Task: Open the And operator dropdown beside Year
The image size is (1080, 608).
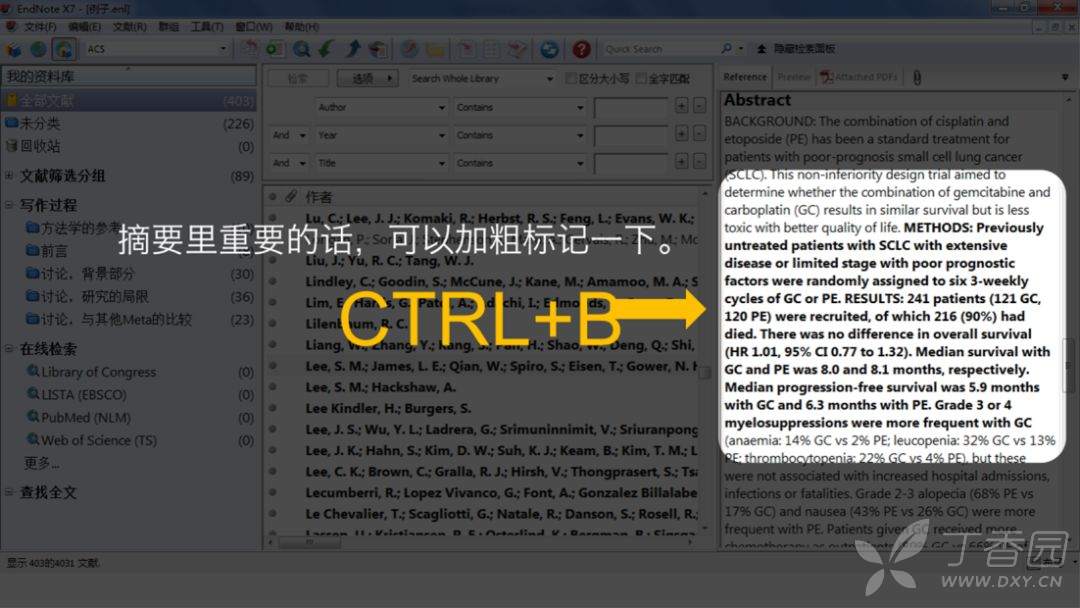Action: 289,135
